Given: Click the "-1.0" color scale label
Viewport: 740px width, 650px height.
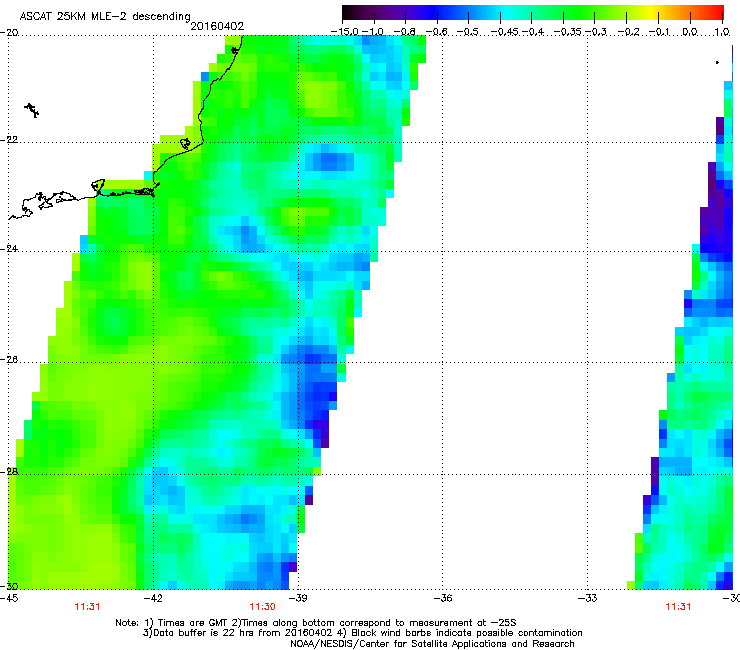Looking at the screenshot, I should [x=373, y=32].
